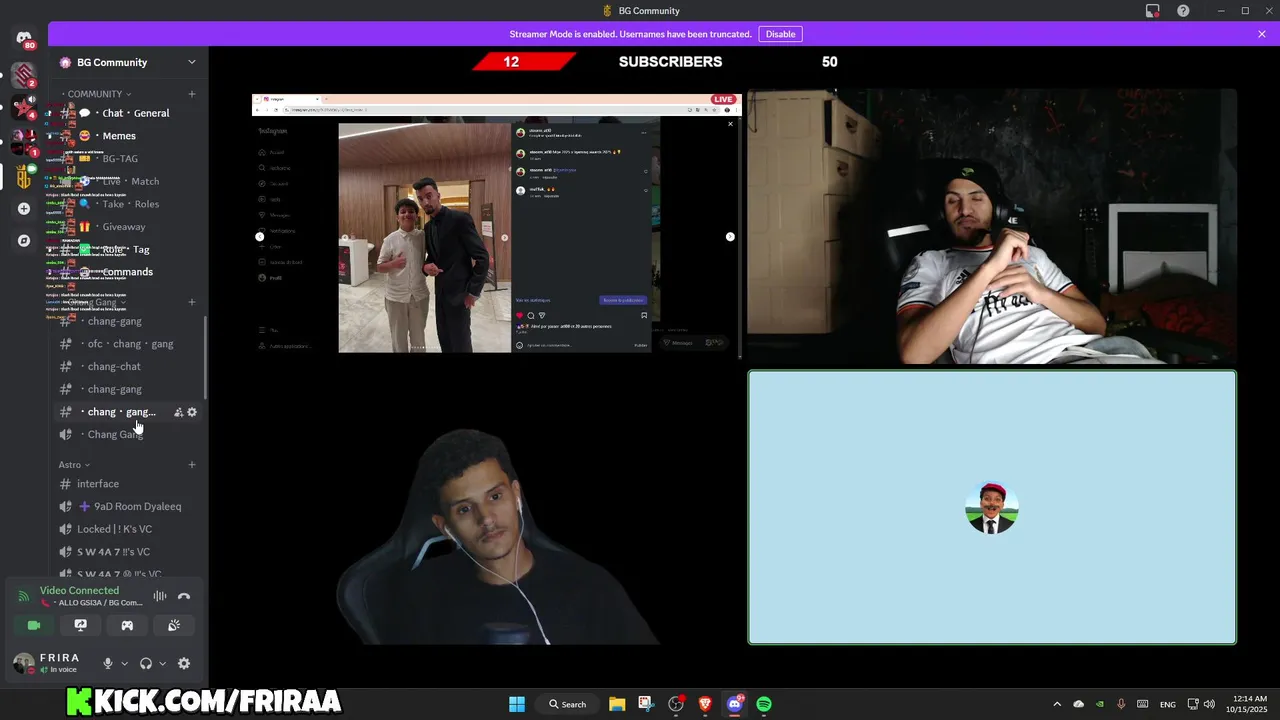Image resolution: width=1280 pixels, height=720 pixels.
Task: Start an activity with the gamepad icon
Action: [127, 625]
